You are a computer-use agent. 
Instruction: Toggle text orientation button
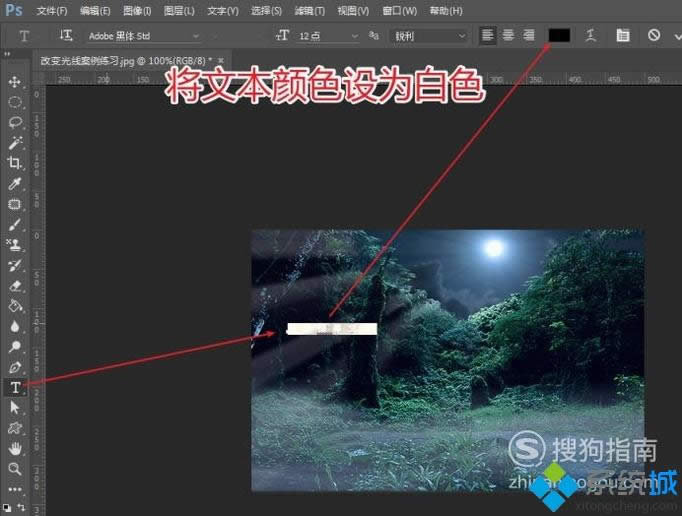pos(66,35)
